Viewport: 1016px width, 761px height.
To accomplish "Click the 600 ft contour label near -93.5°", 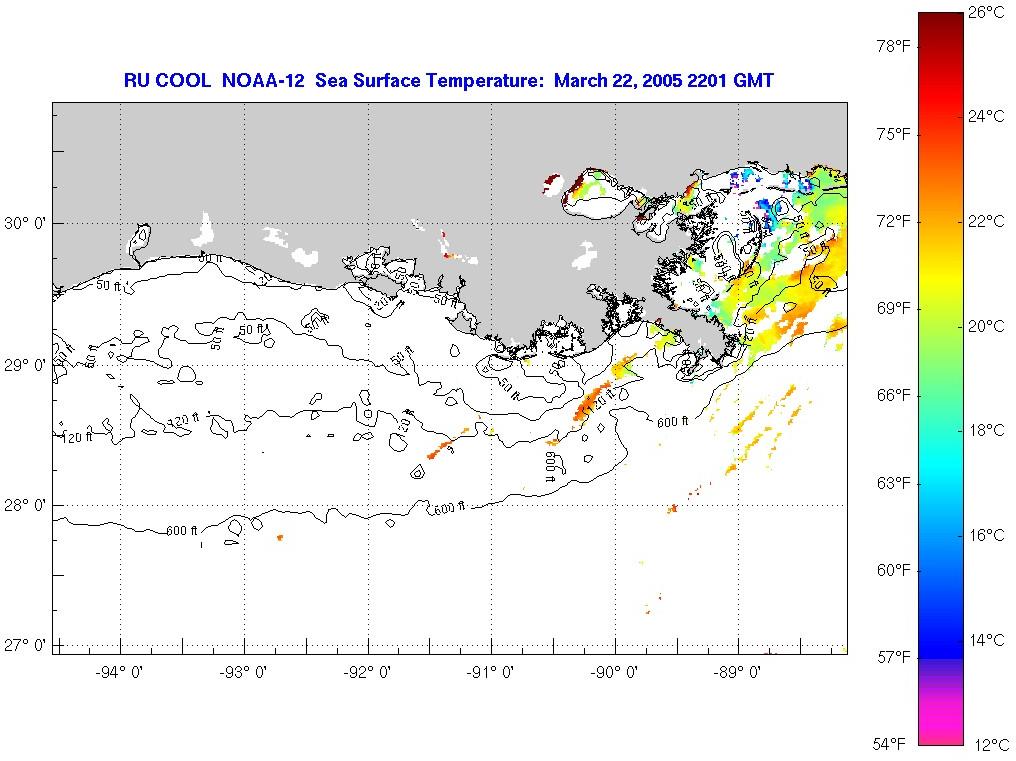I will click(182, 531).
